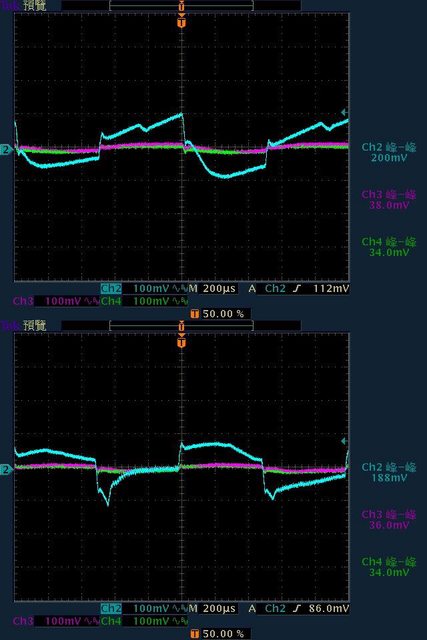Viewport: 427px width, 640px height.
Task: Click the orange T icon beside 50.00 % in the bottom capture
Action: point(195,634)
